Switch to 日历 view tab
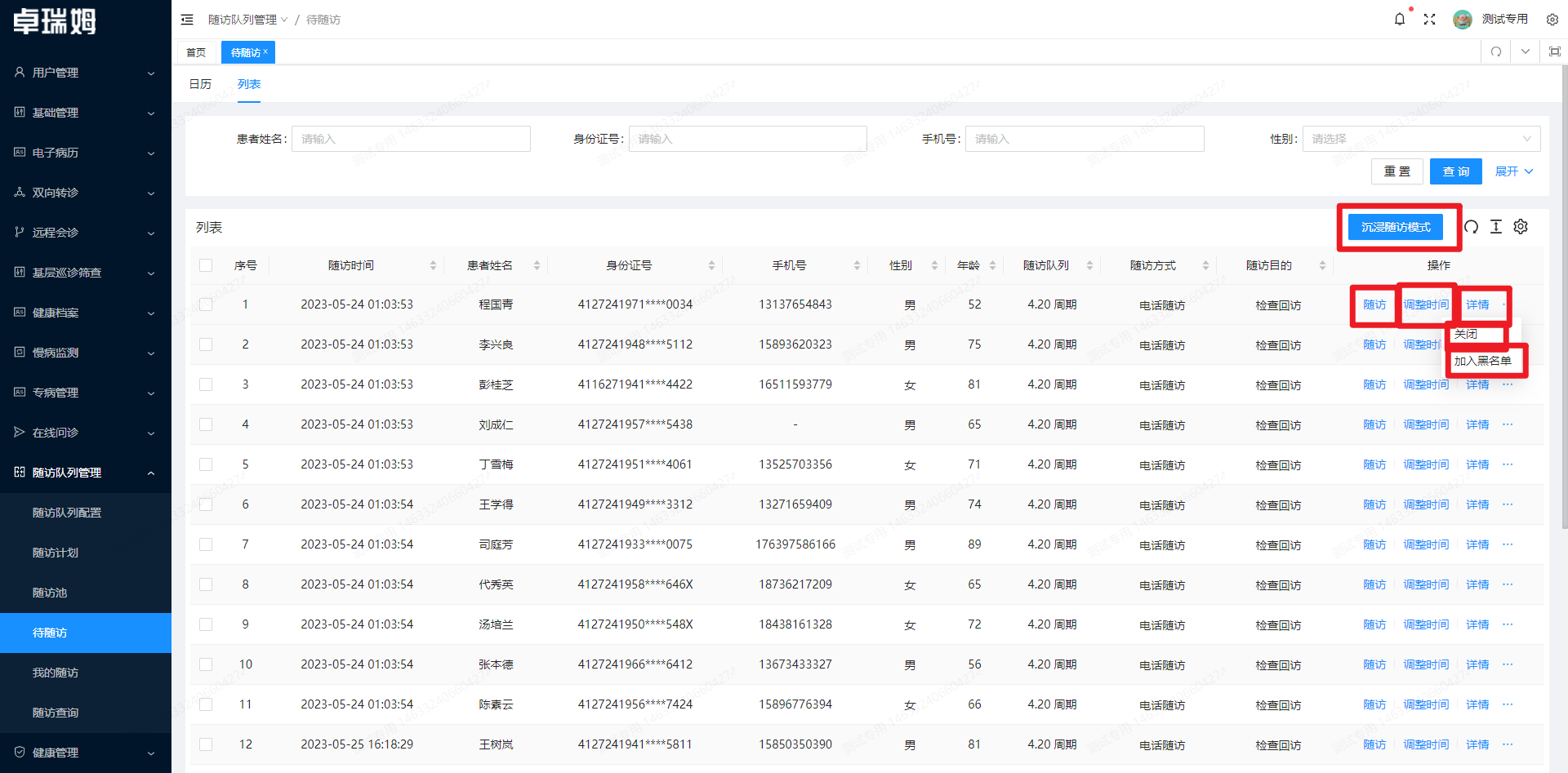Image resolution: width=1568 pixels, height=773 pixels. pyautogui.click(x=200, y=84)
